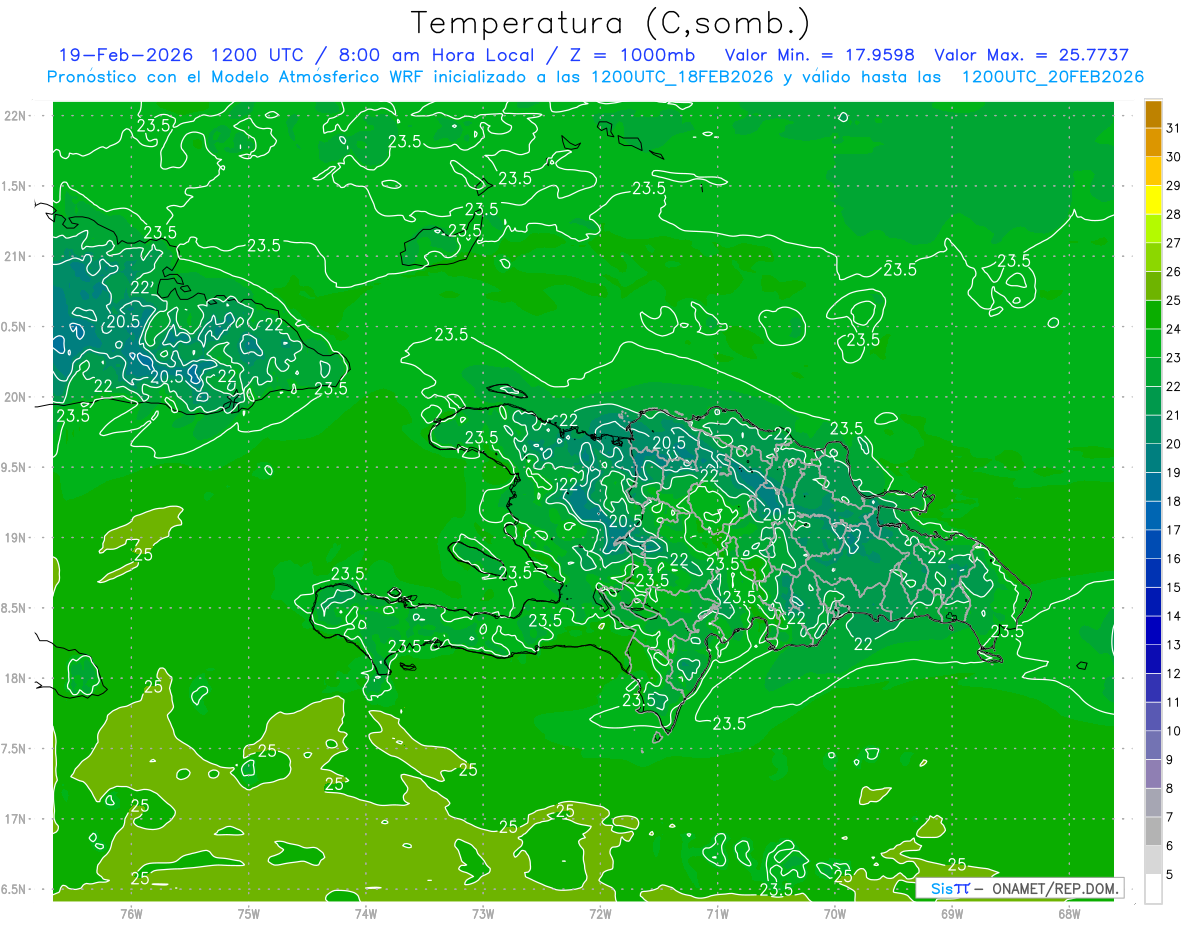Click the '69W' longitude axis label
1200x927 pixels.
[x=952, y=913]
